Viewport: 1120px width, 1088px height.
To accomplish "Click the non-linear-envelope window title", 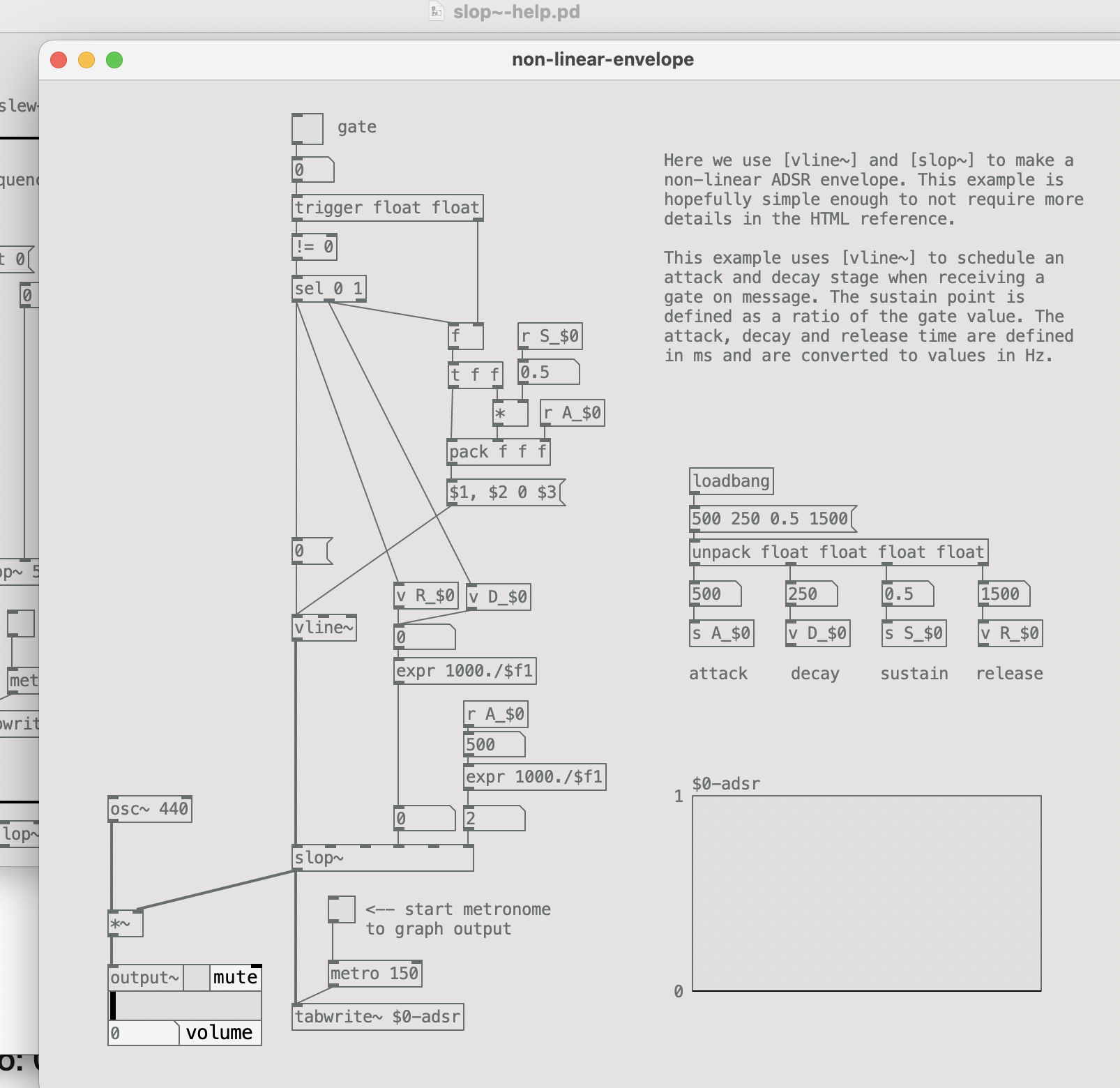I will tap(603, 59).
